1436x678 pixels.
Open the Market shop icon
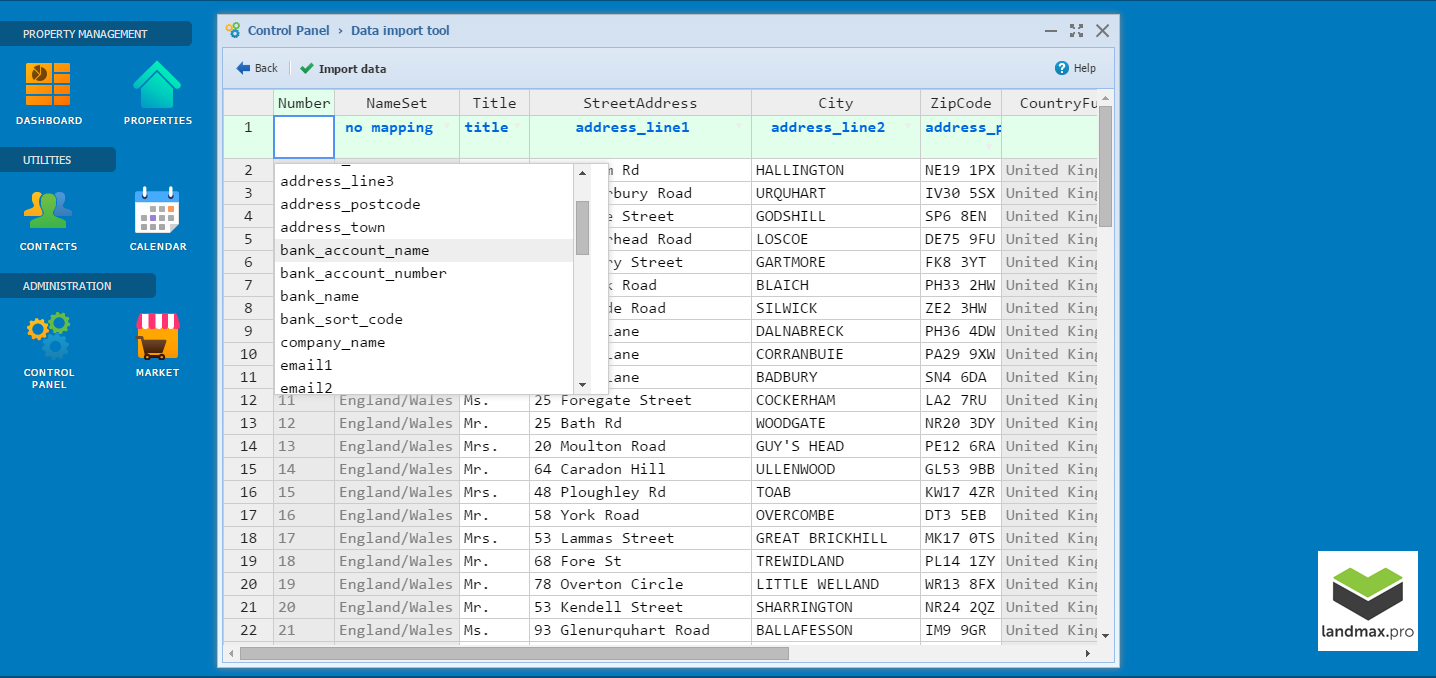(x=157, y=336)
